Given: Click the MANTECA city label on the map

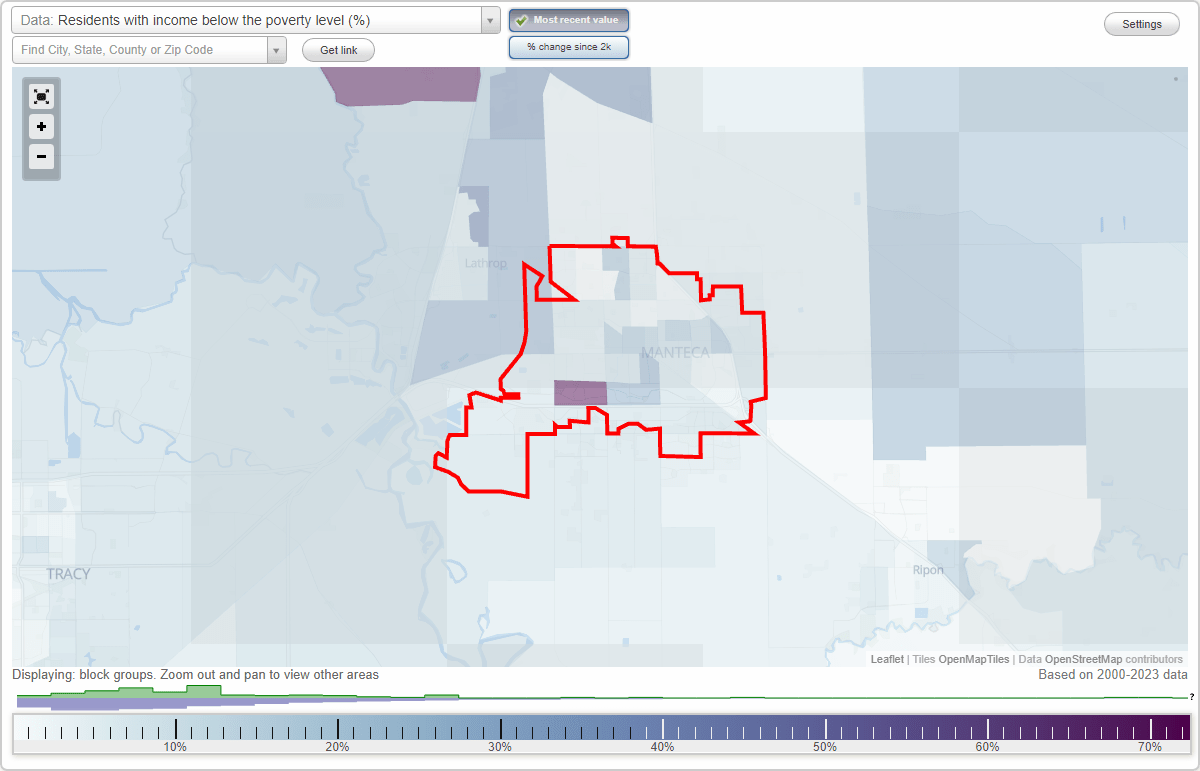Looking at the screenshot, I should point(675,352).
